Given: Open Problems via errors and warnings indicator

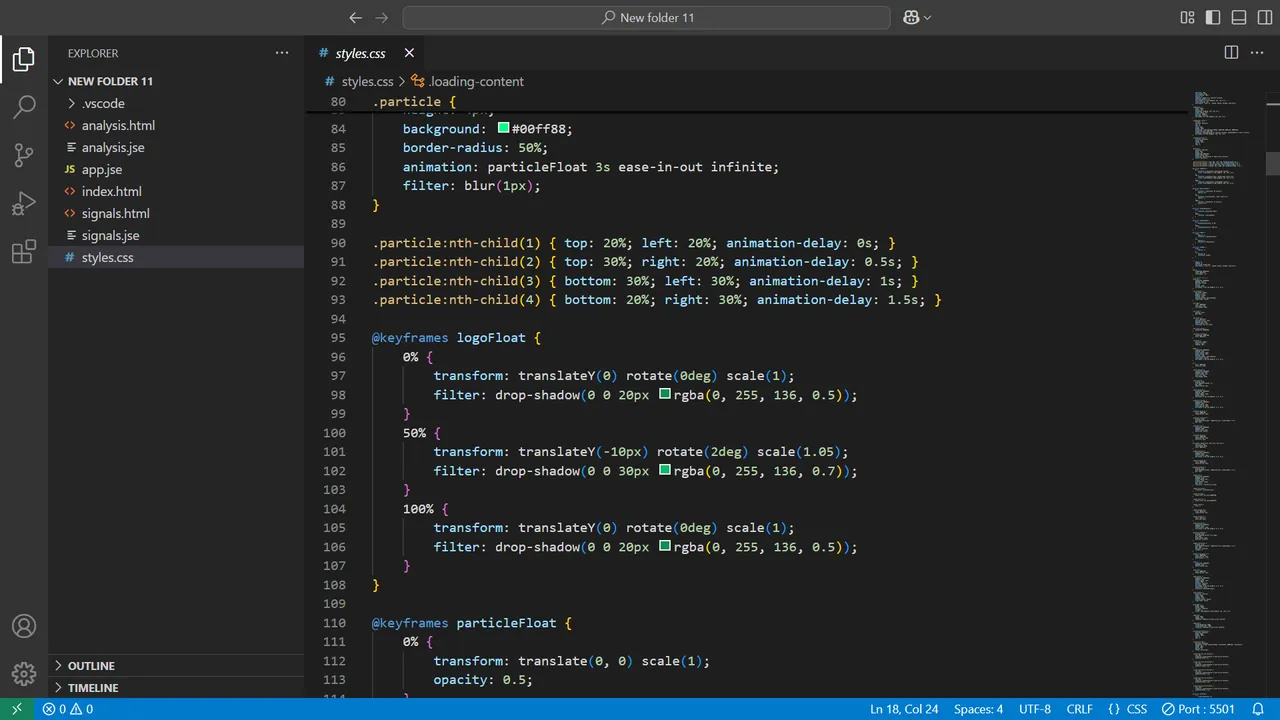Looking at the screenshot, I should tap(68, 709).
